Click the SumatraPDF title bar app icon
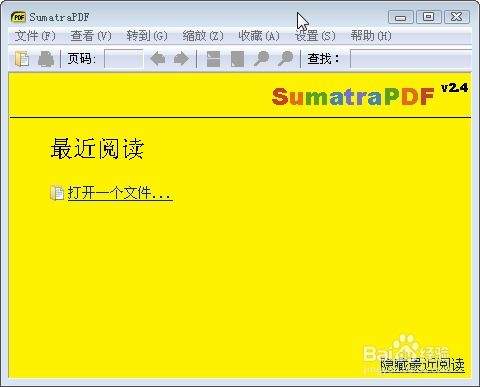The width and height of the screenshot is (480, 387). (18, 17)
